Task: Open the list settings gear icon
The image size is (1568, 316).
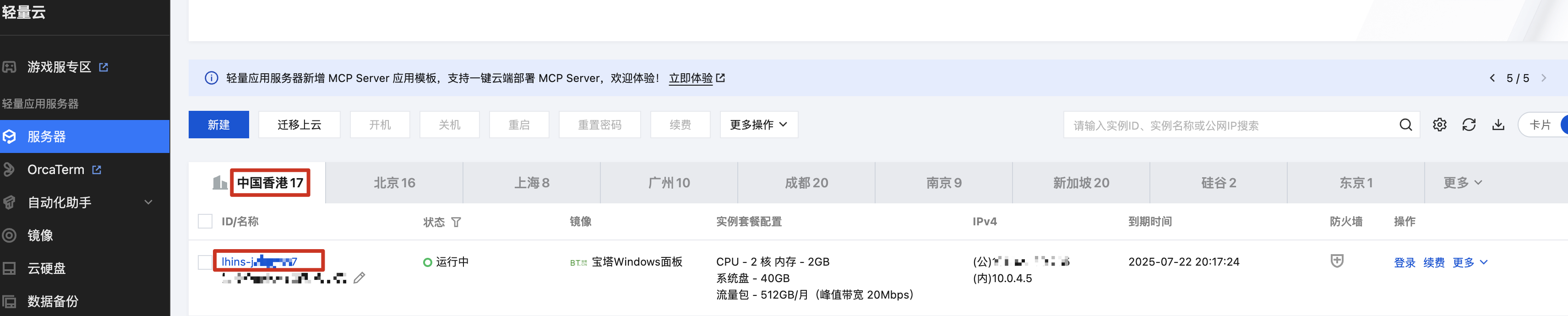Action: (x=1440, y=125)
